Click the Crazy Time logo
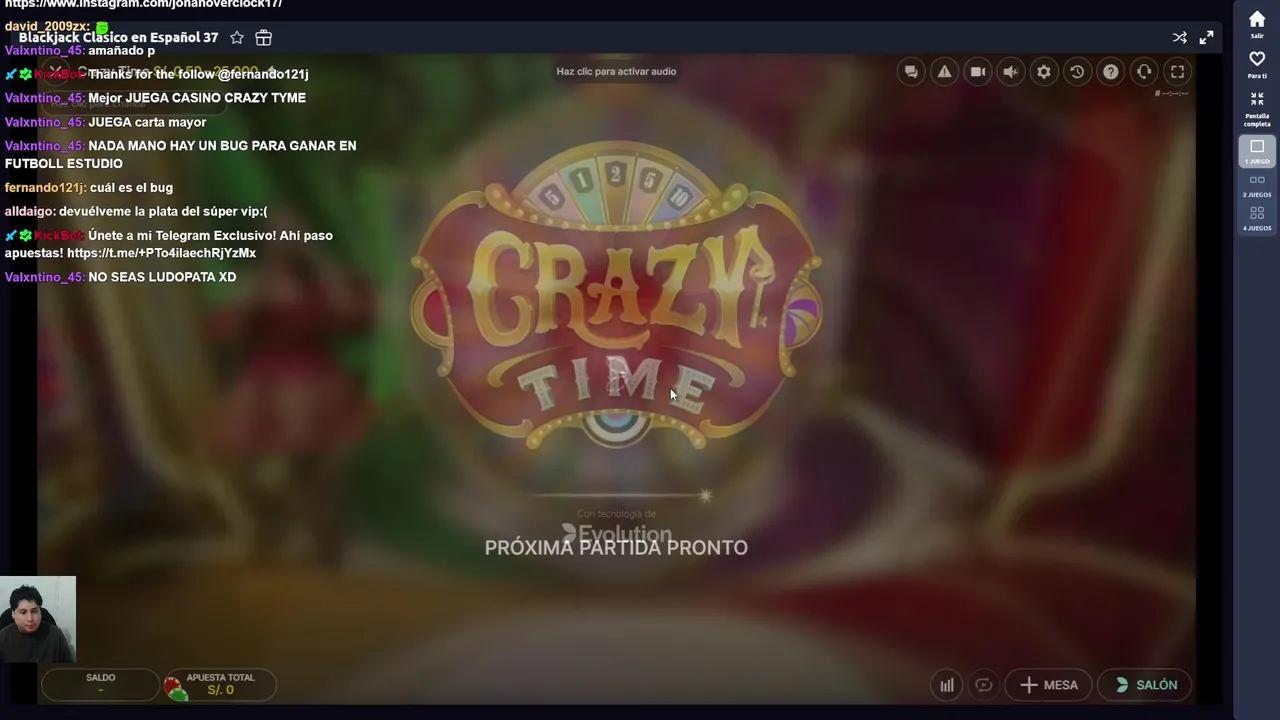The height and width of the screenshot is (720, 1280). (616, 297)
